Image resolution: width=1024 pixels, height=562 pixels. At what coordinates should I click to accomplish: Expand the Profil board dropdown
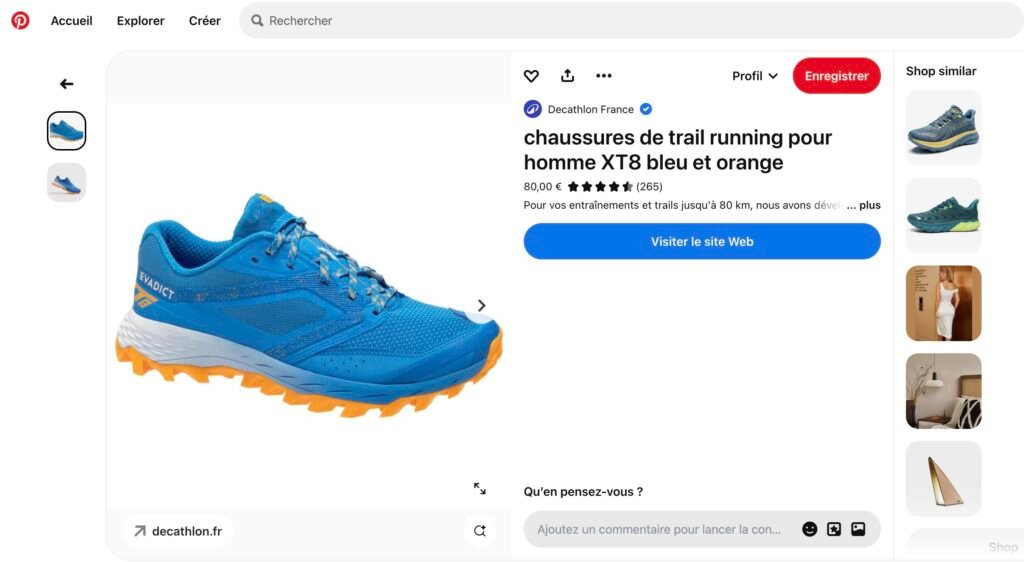(754, 76)
